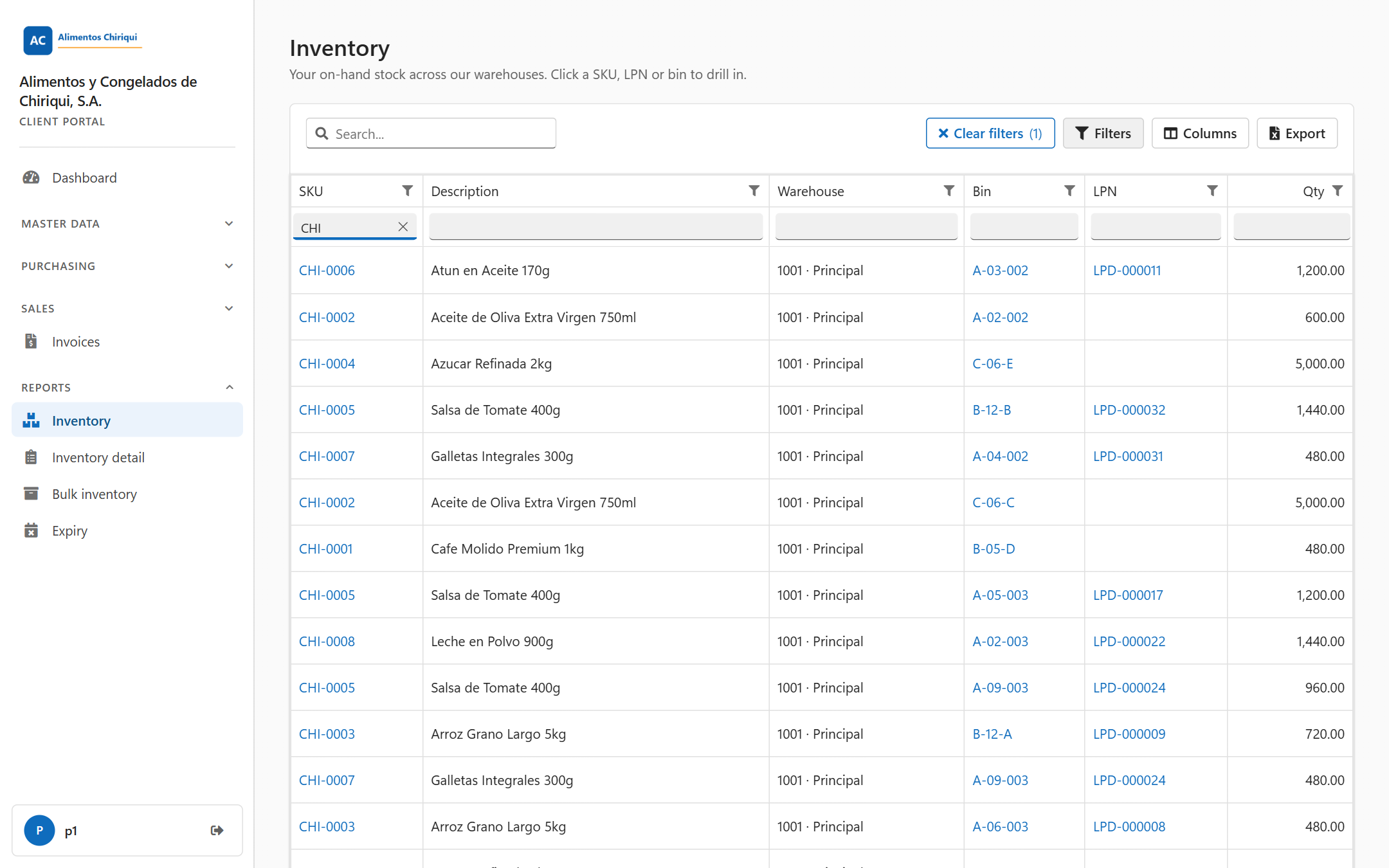Open the Columns chooser button
Image resolution: width=1389 pixels, height=868 pixels.
pyautogui.click(x=1200, y=133)
